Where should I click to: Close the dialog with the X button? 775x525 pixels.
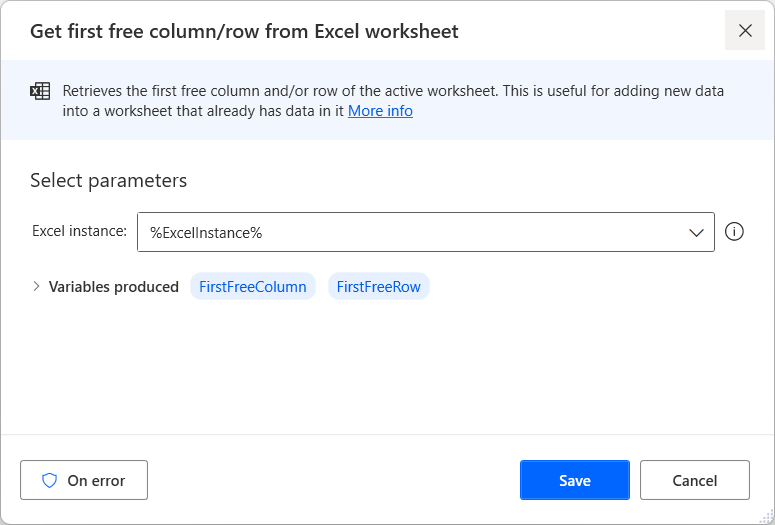[x=745, y=31]
